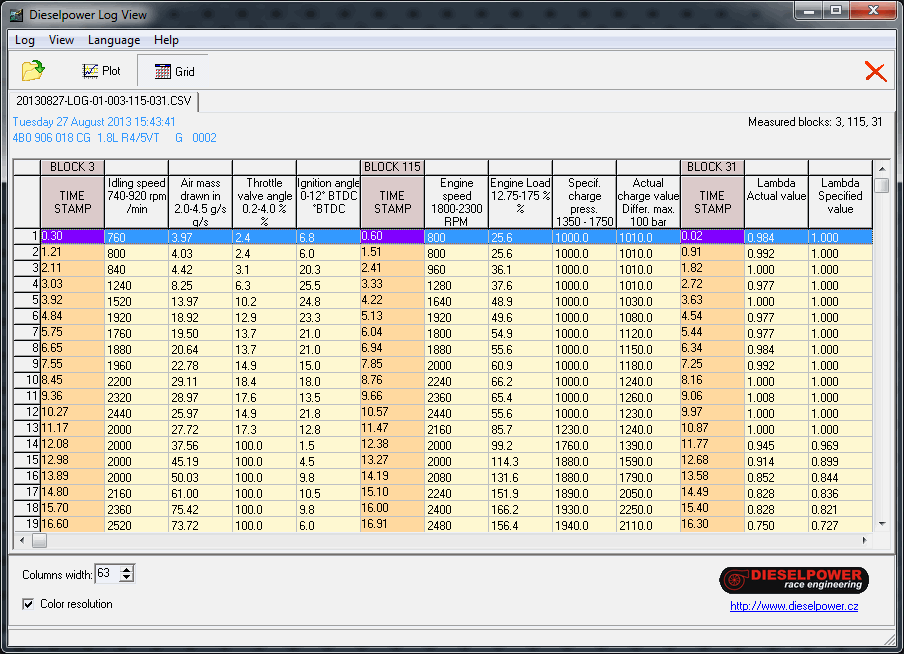
Task: Click engine load cell 166.2
Action: (521, 509)
